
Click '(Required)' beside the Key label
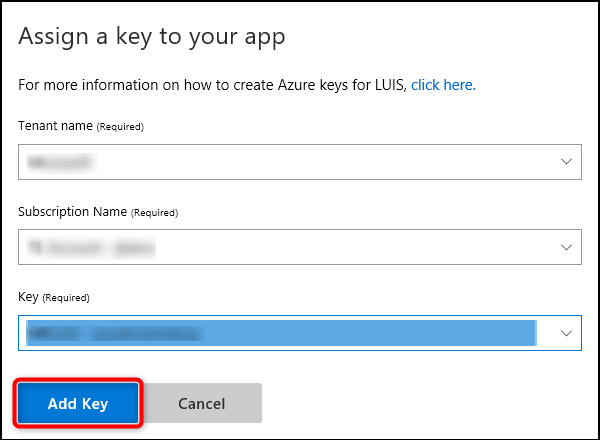(x=67, y=298)
